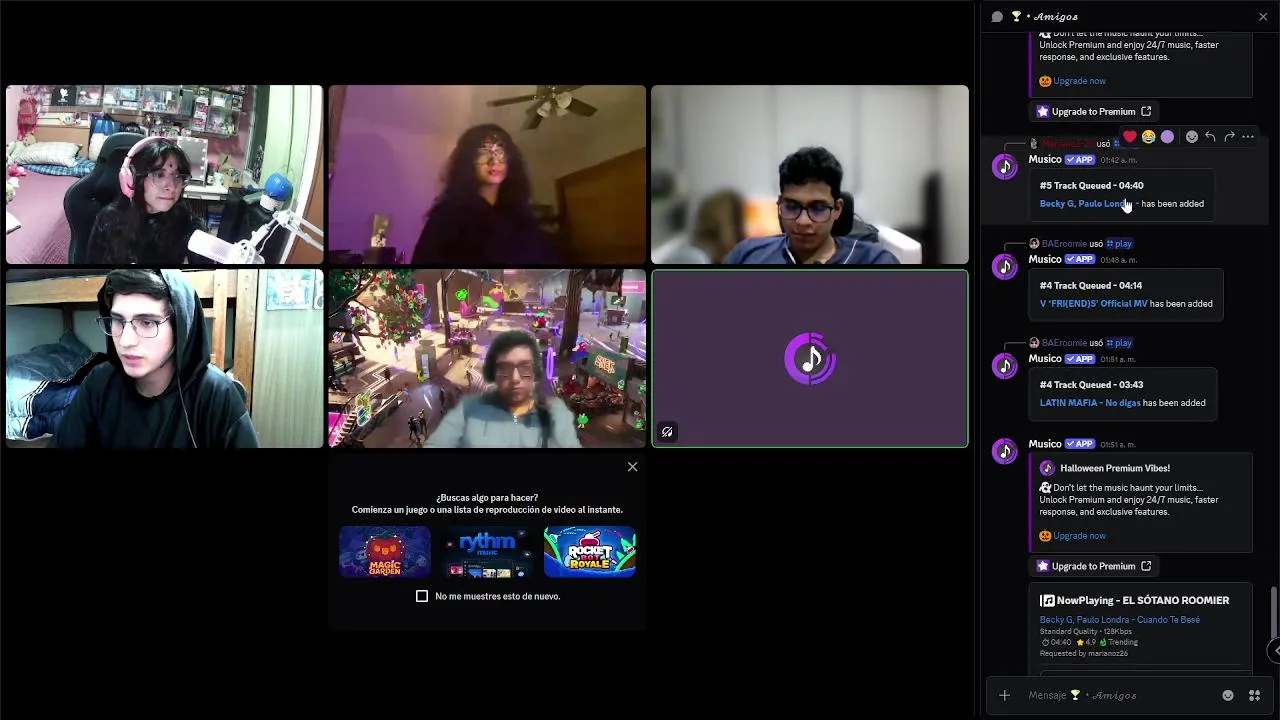Image resolution: width=1280 pixels, height=720 pixels.
Task: Click Upgrade to Premium below Halloween Vibes embed
Action: point(1094,566)
